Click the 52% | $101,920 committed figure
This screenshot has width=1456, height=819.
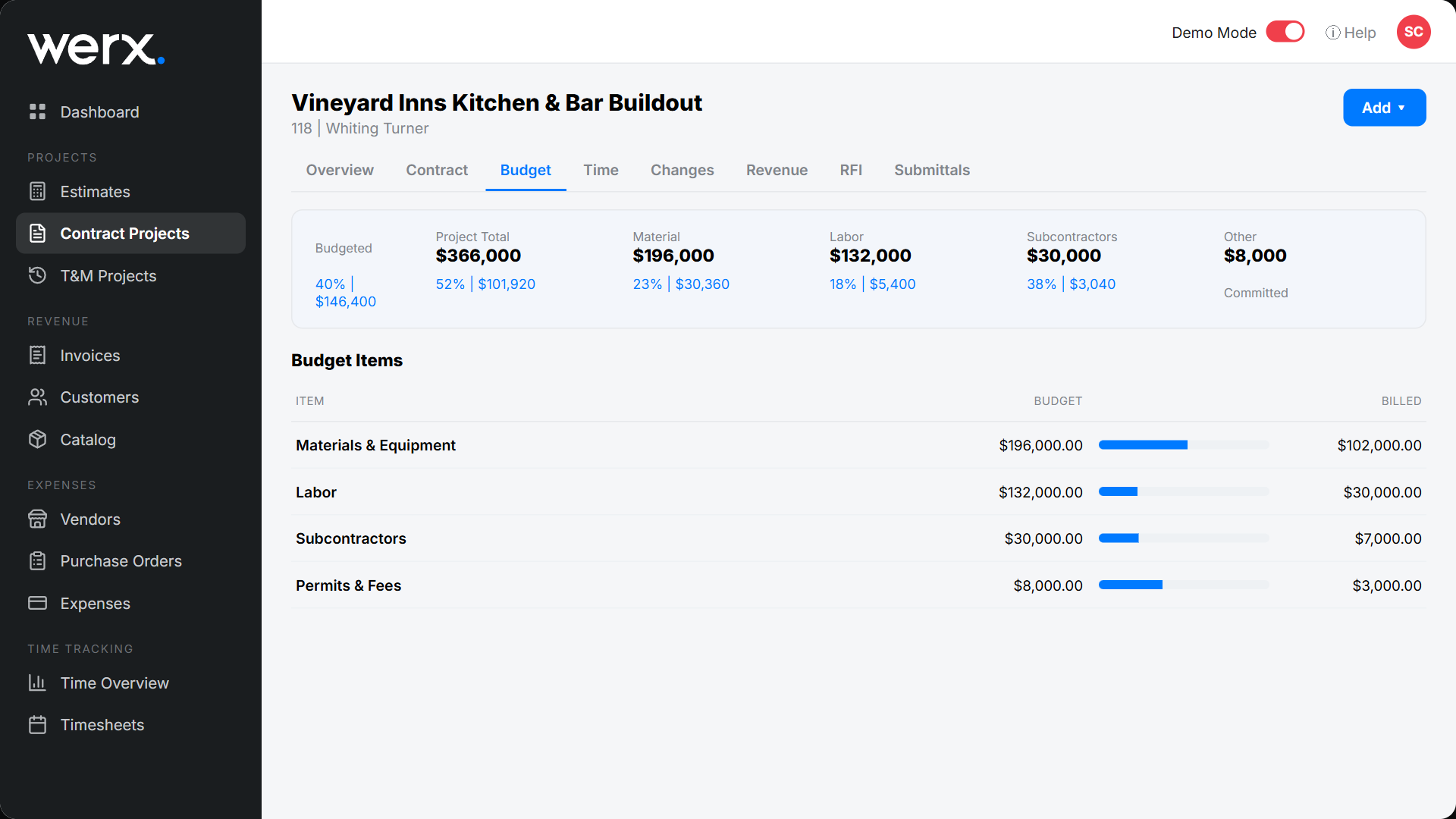tap(485, 284)
